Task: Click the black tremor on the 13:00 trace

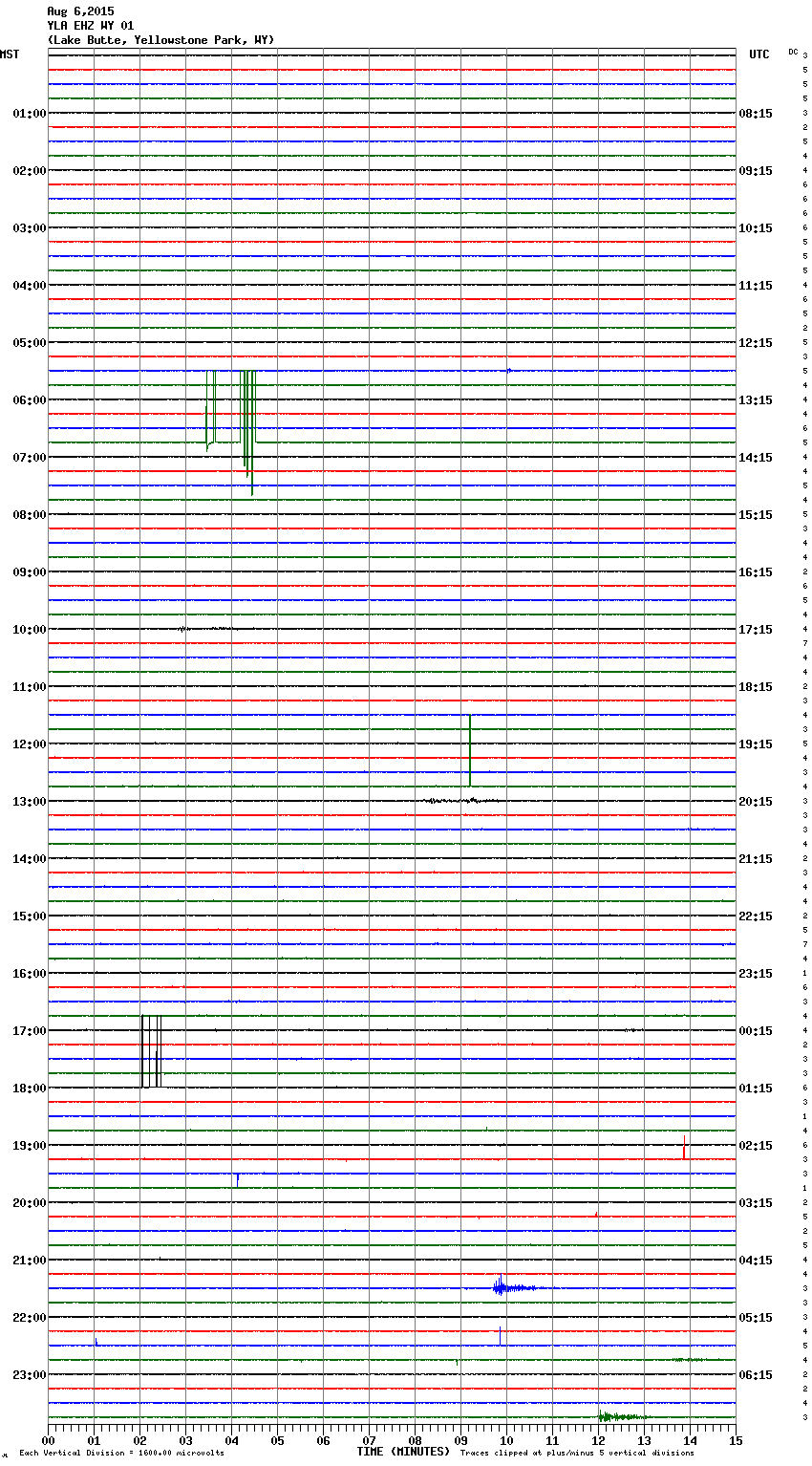Action: tap(460, 801)
